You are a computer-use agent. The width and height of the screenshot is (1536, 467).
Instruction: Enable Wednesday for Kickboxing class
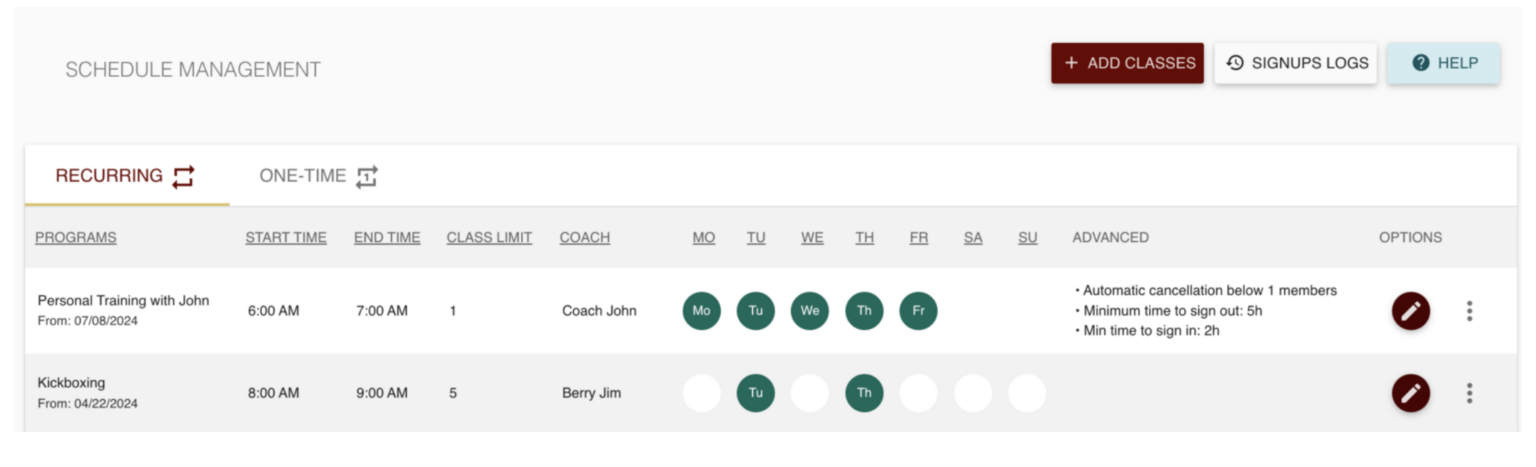point(810,393)
